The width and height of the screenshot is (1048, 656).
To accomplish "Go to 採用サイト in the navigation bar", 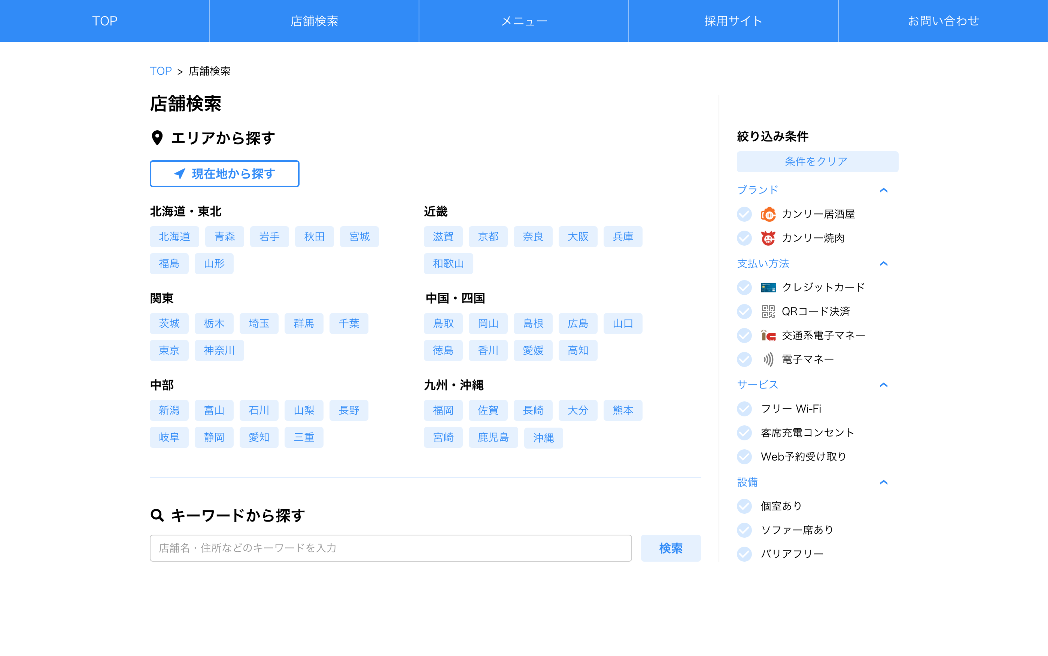I will 733,21.
